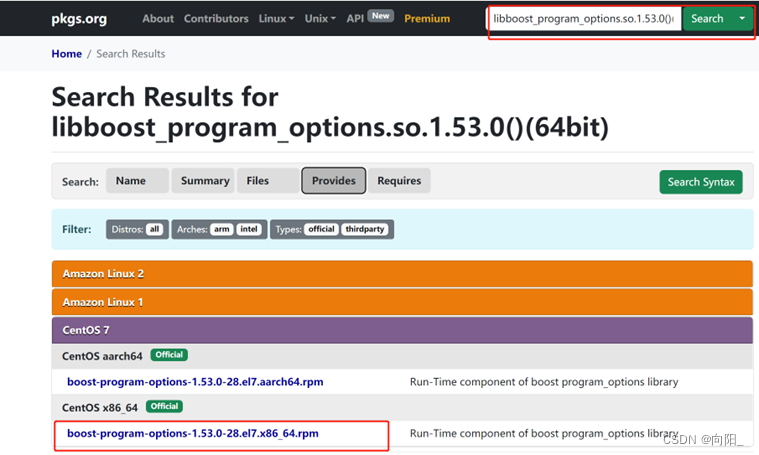Expand the Unix dropdown menu
Screen dimensions: 759x455
pyautogui.click(x=319, y=18)
